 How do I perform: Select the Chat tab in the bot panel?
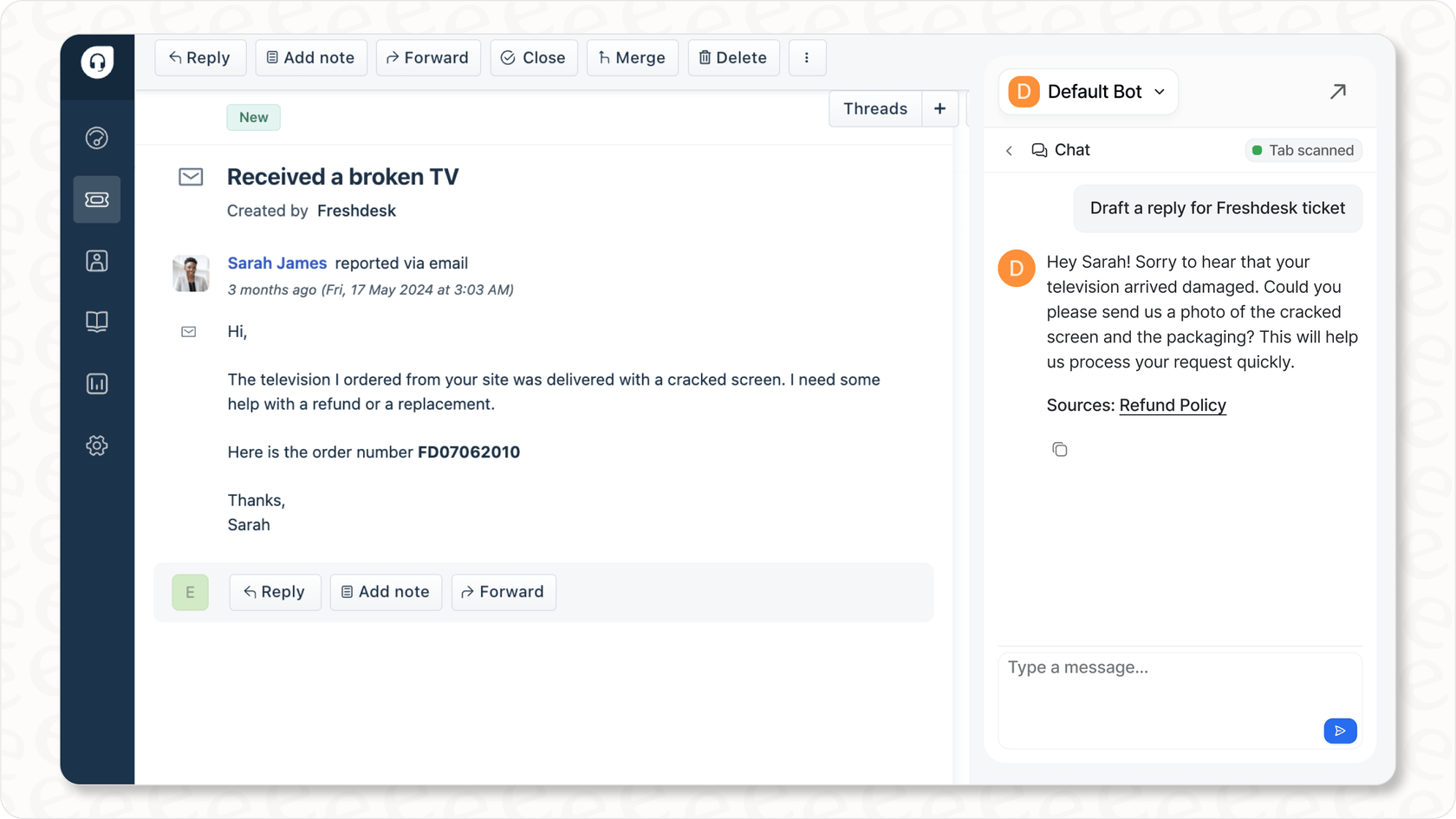click(1061, 150)
